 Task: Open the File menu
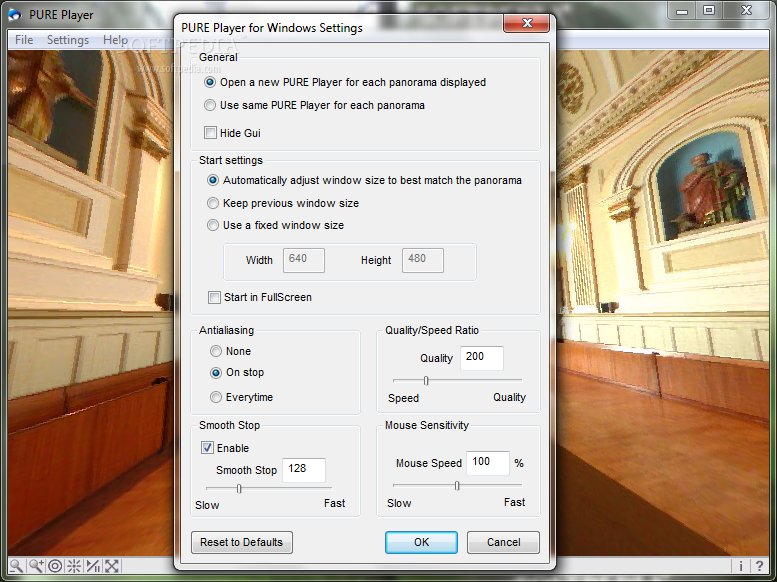(24, 40)
